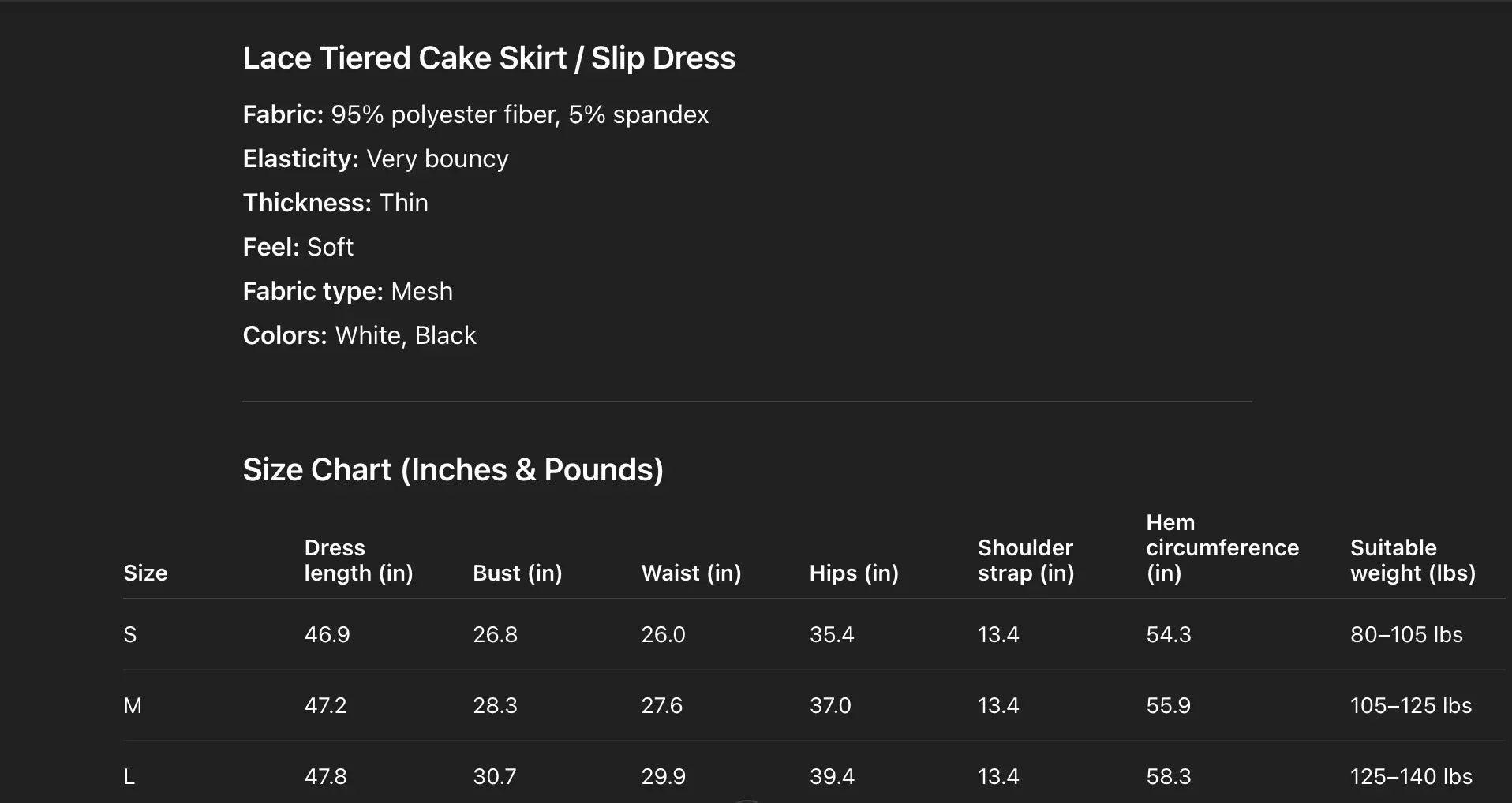
Task: Select the "80–105 lbs" weight cell
Action: 1405,635
